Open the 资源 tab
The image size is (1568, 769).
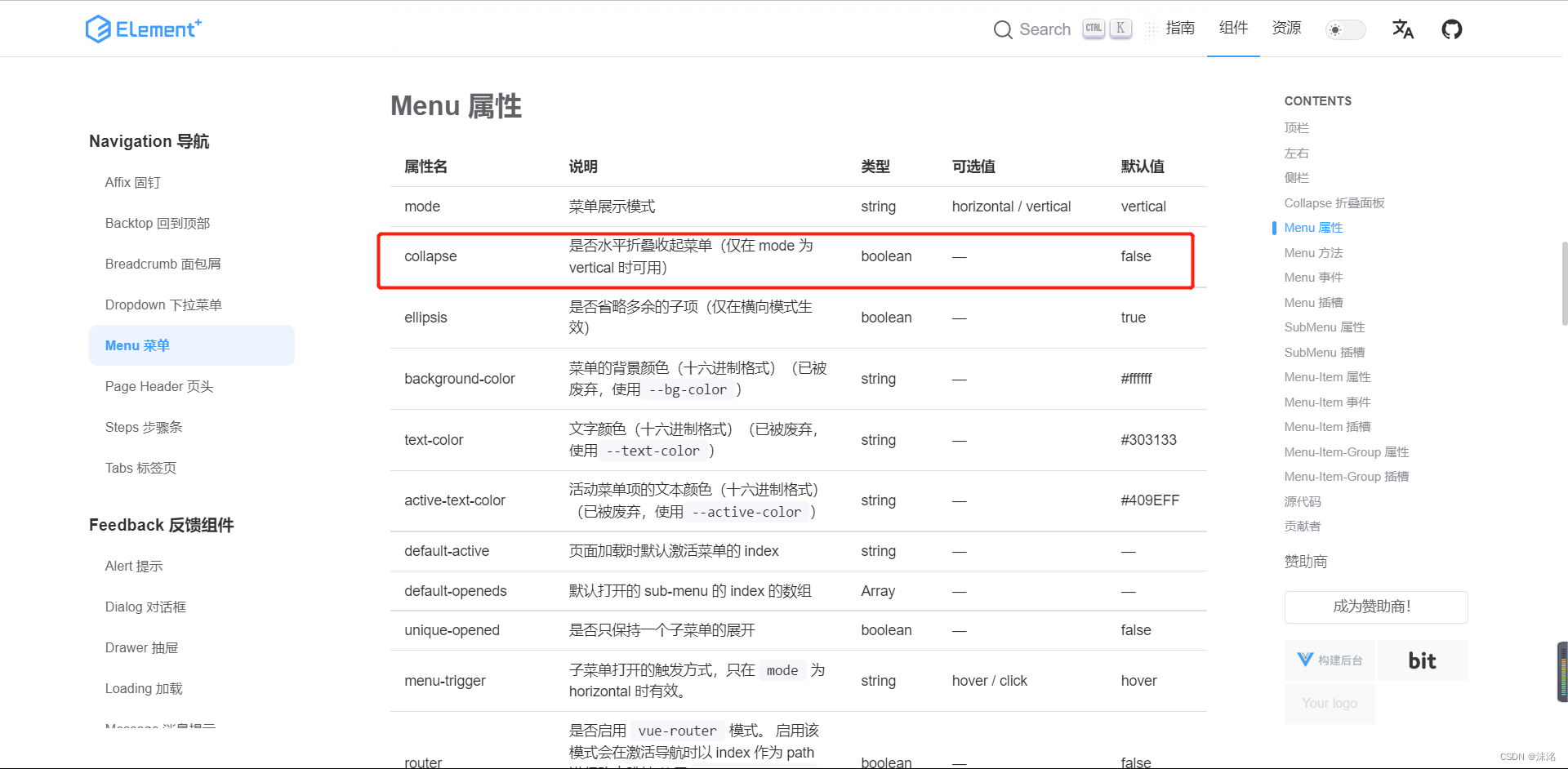[x=1286, y=29]
